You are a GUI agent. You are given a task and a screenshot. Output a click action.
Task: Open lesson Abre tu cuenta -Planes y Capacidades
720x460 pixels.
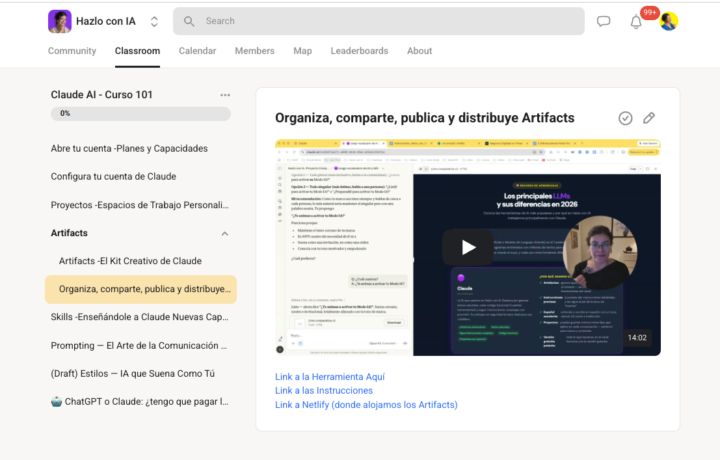point(129,148)
